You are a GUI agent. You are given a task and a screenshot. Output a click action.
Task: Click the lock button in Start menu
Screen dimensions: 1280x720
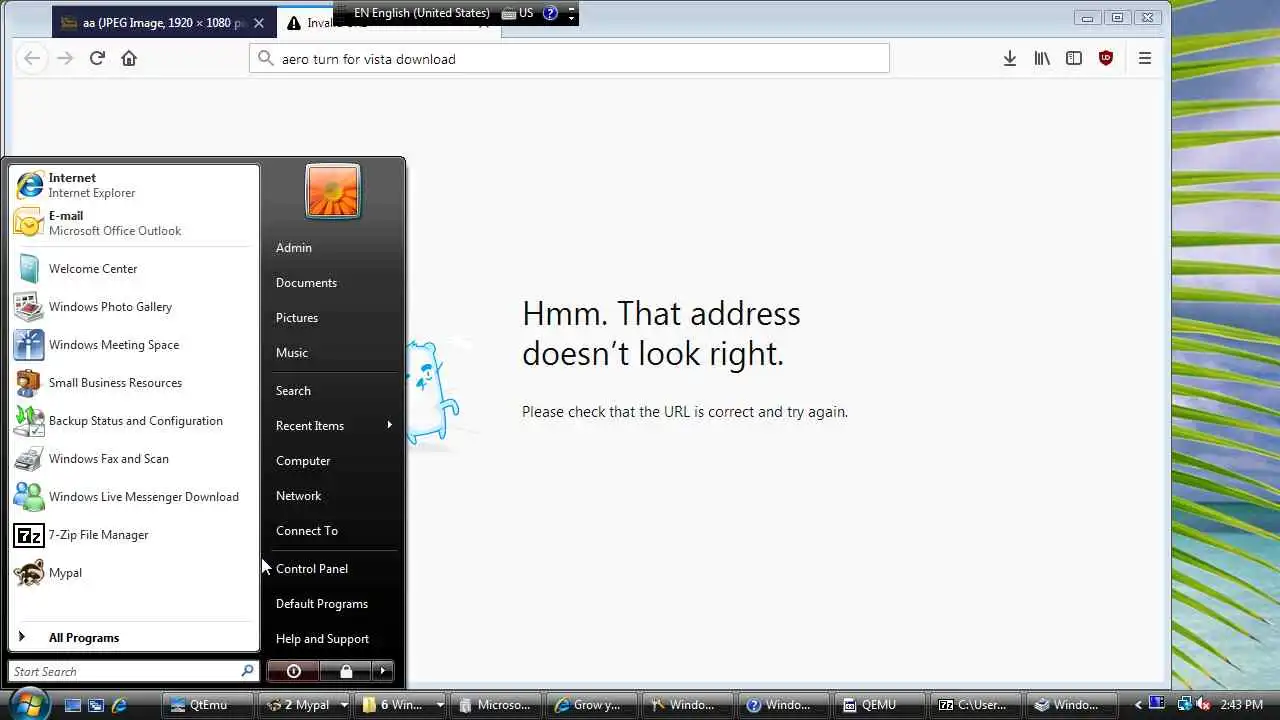click(346, 671)
